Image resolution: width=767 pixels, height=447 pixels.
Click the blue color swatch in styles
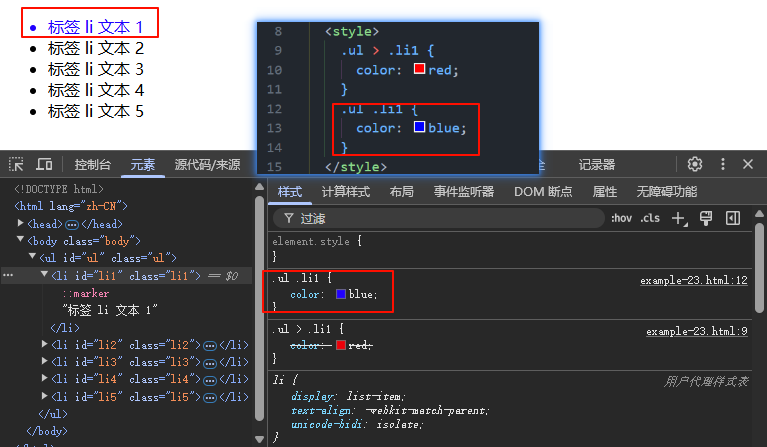[x=341, y=294]
